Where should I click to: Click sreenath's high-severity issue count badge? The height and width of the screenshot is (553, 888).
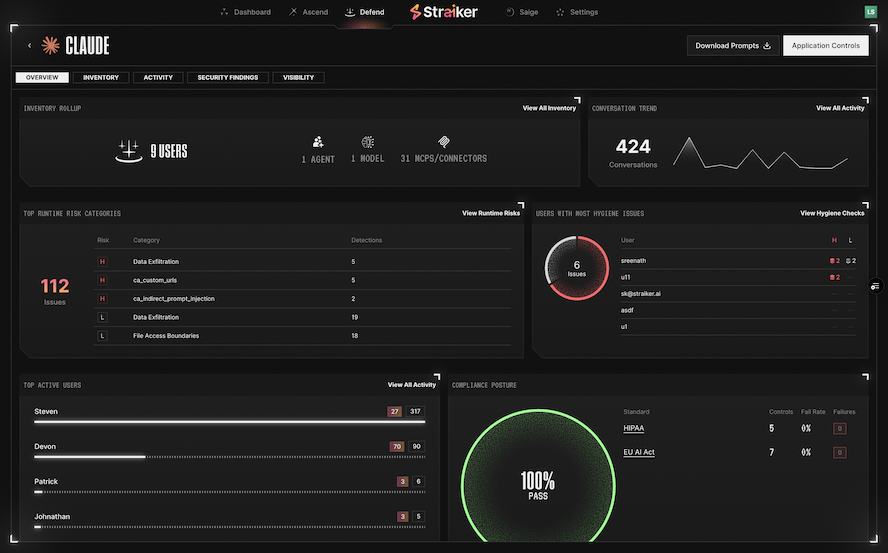tap(835, 261)
